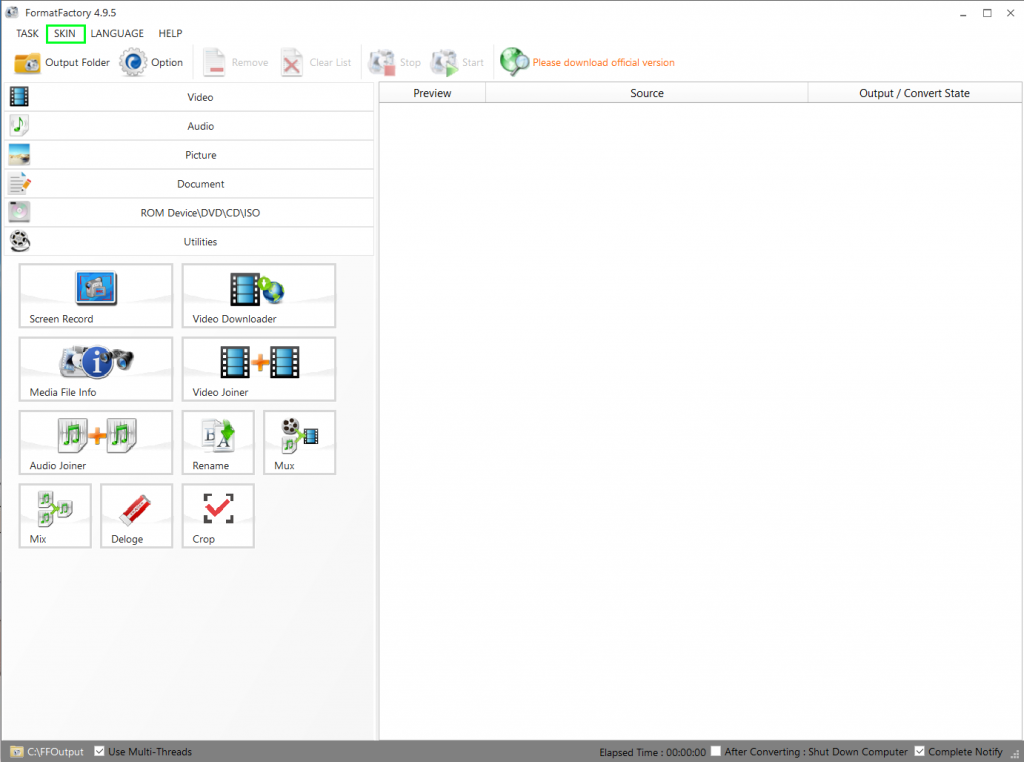This screenshot has height=762, width=1024.
Task: Open the Delogo tool
Action: (136, 516)
